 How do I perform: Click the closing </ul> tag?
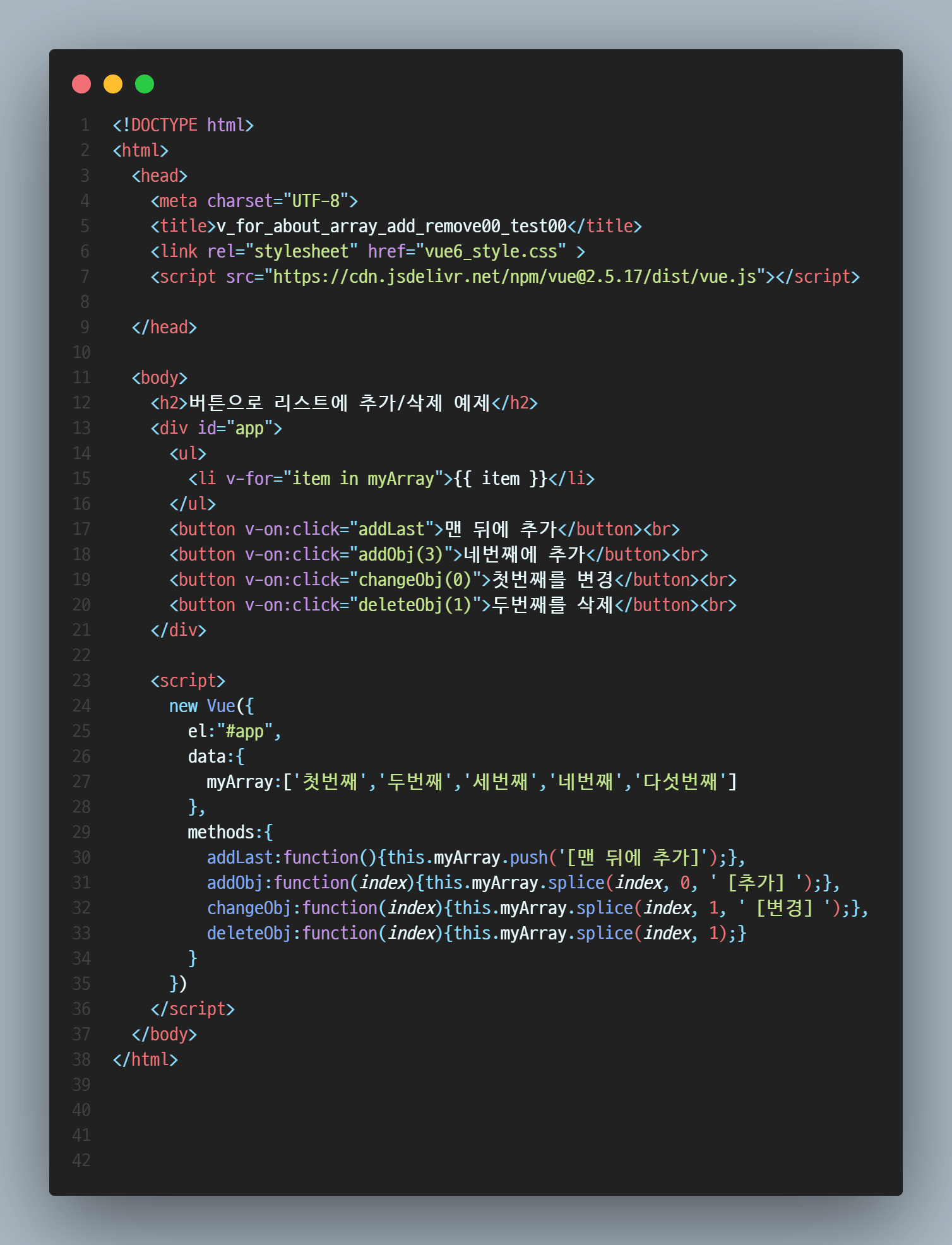point(193,504)
